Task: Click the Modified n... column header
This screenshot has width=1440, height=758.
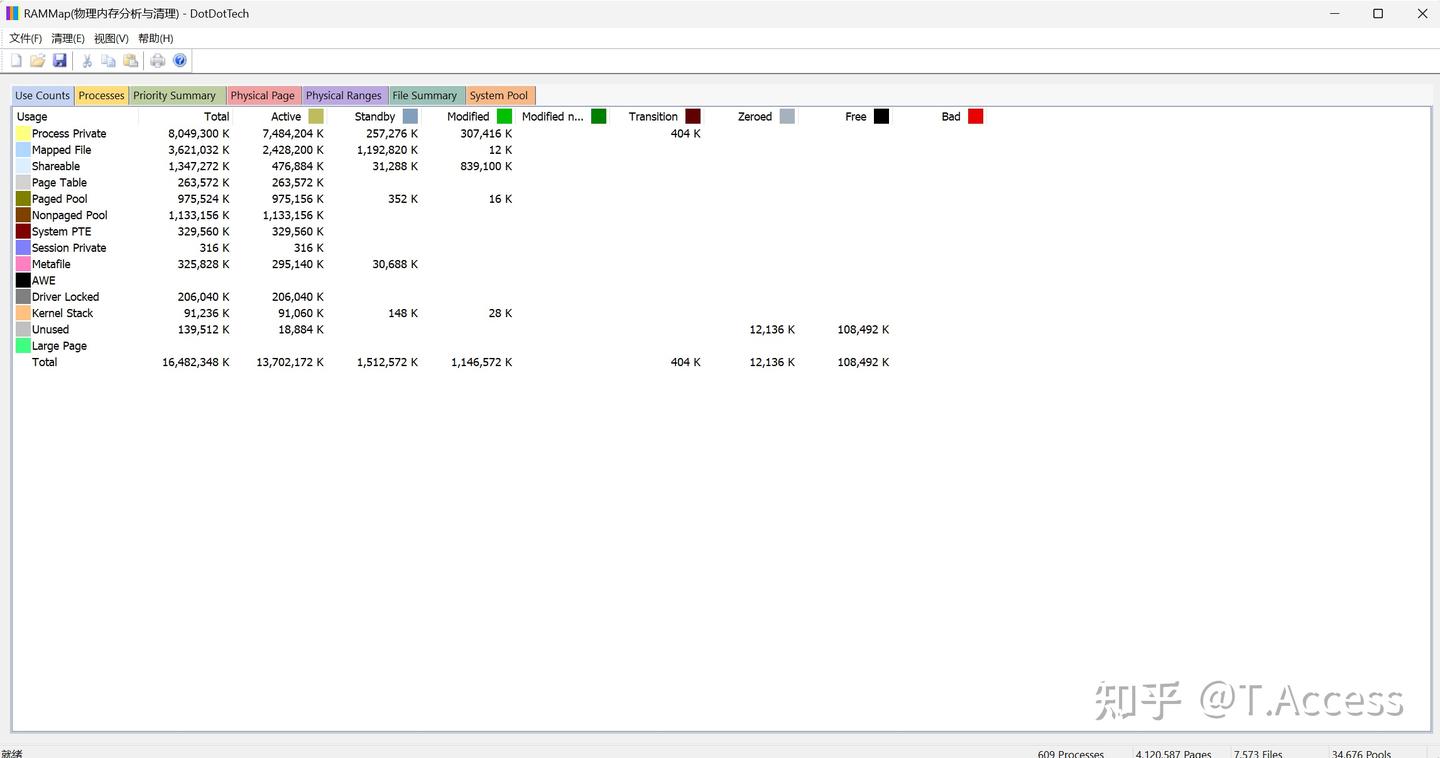Action: coord(563,117)
